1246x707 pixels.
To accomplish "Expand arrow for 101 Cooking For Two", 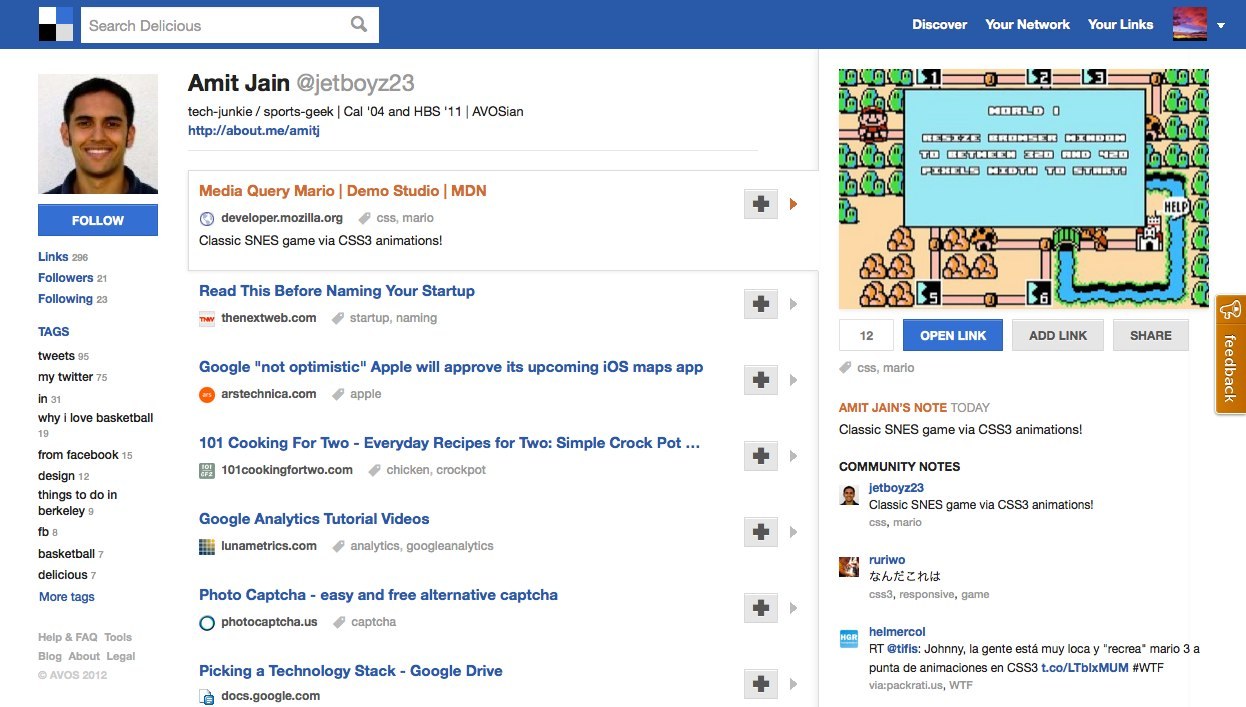I will click(x=794, y=456).
